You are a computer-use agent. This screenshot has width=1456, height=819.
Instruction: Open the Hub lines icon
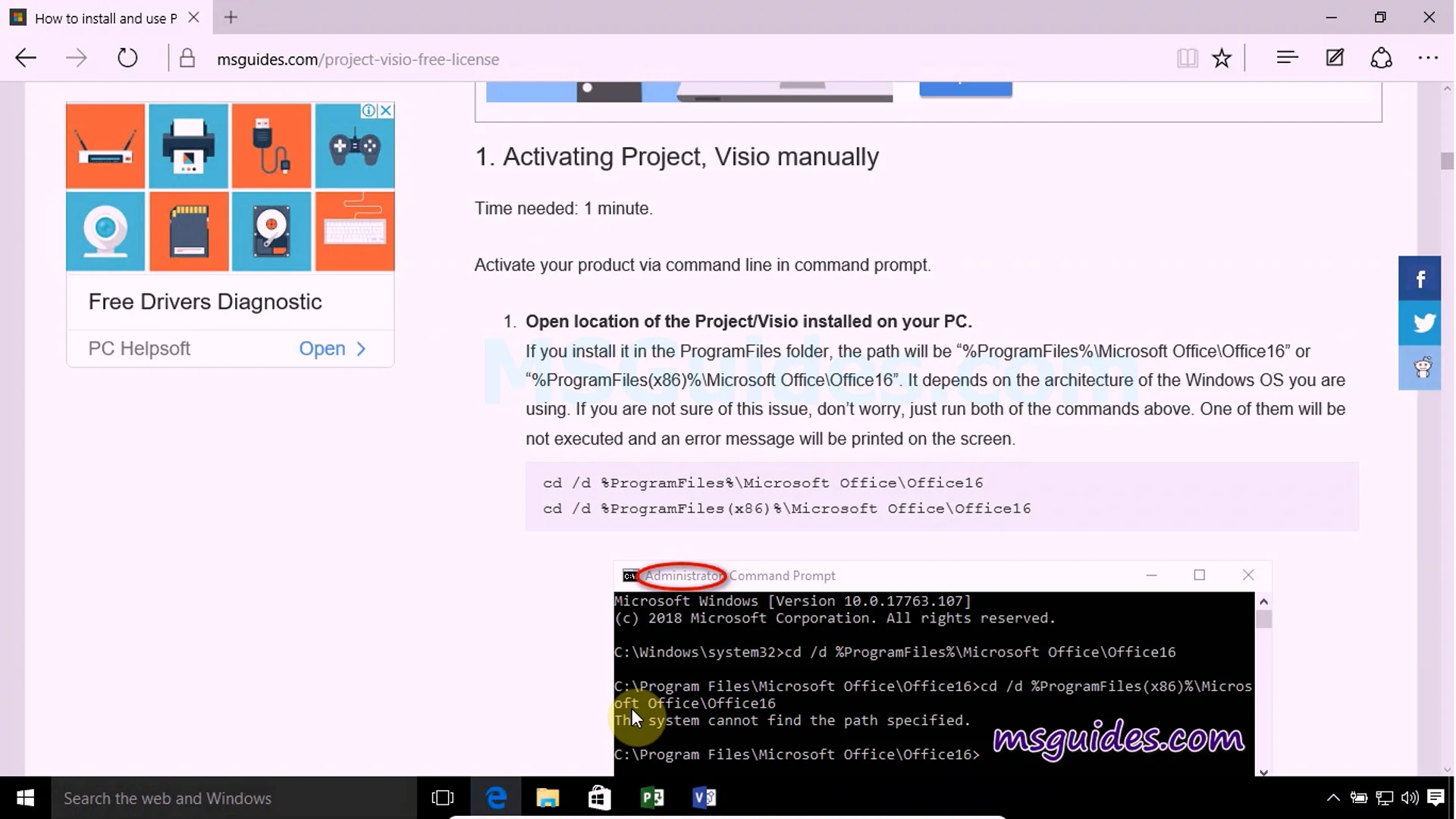1287,58
